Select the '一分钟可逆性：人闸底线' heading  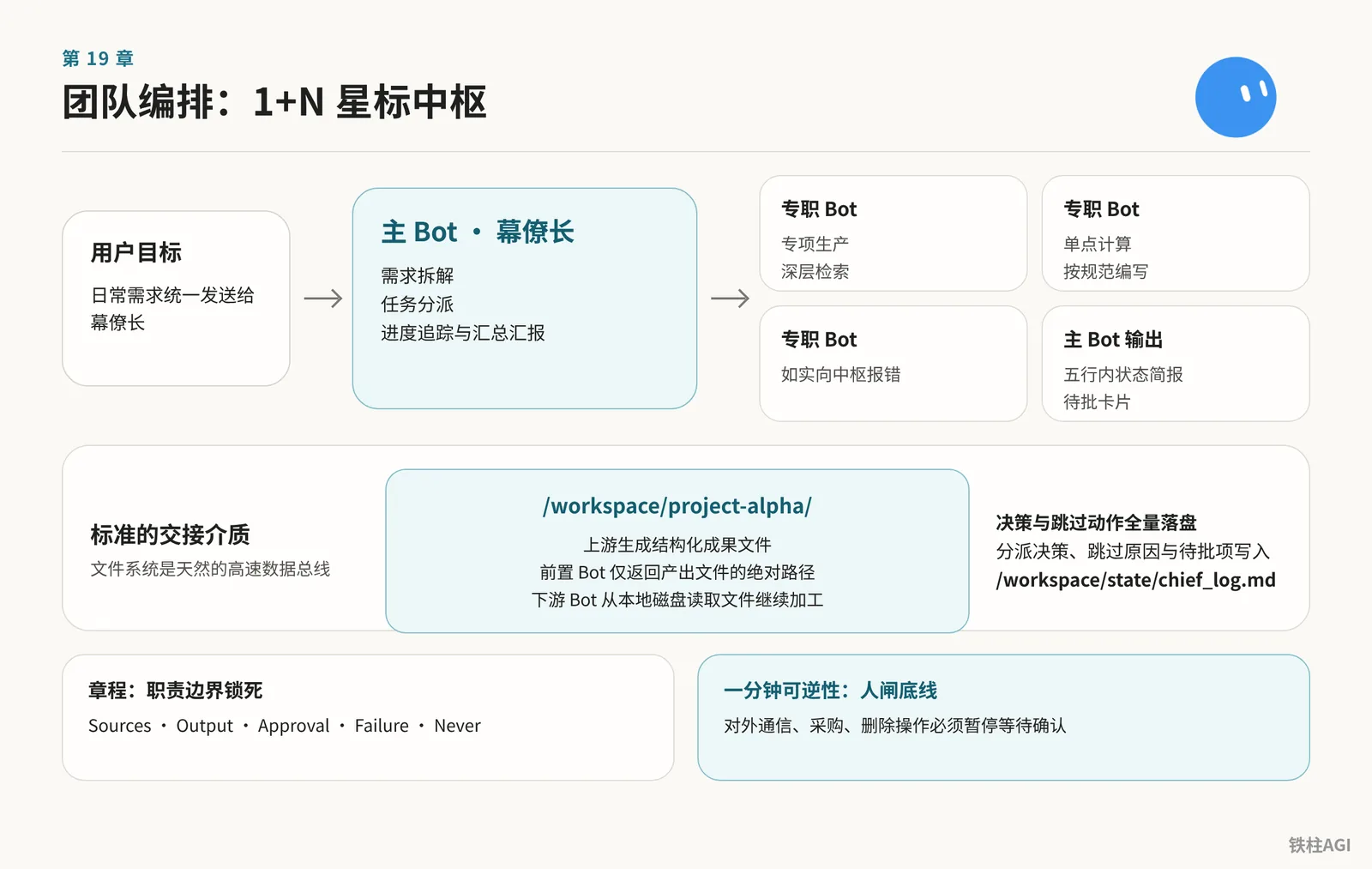coord(830,691)
